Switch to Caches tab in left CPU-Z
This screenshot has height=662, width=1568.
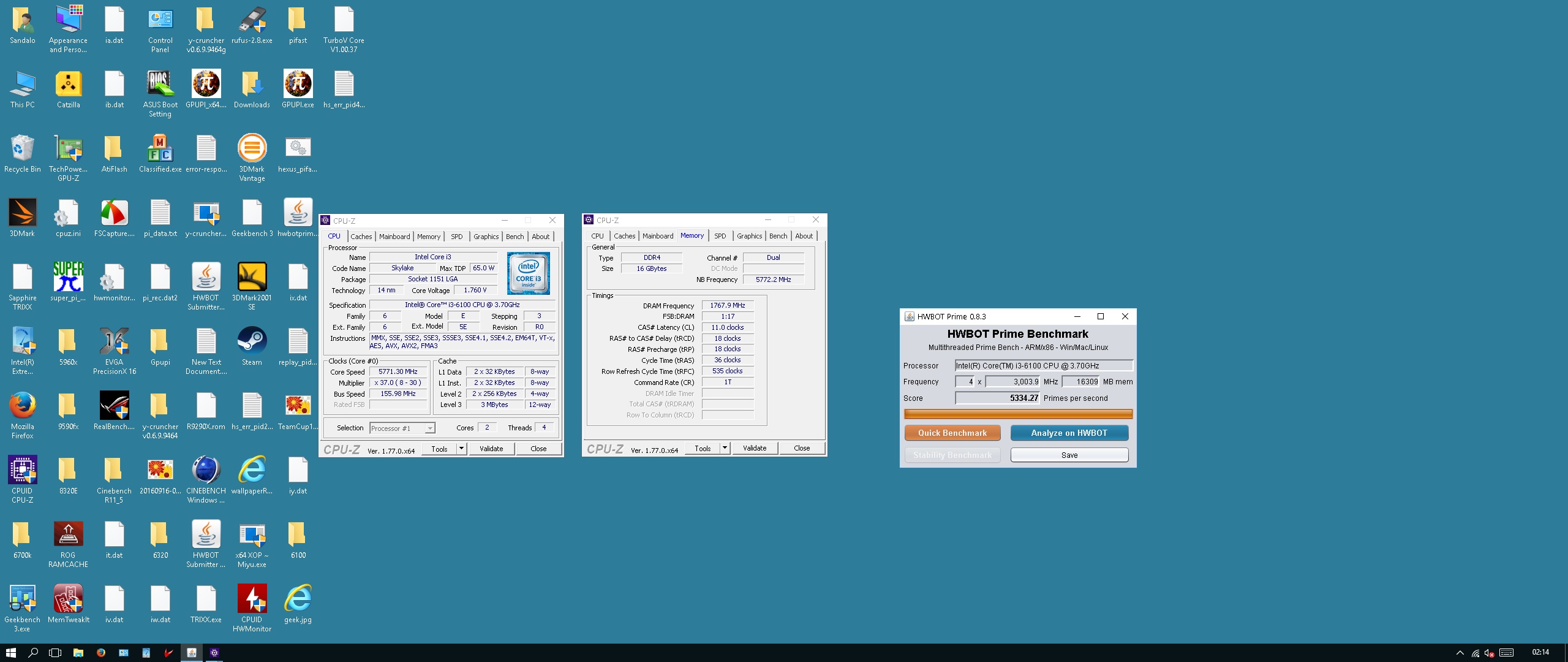[x=361, y=237]
